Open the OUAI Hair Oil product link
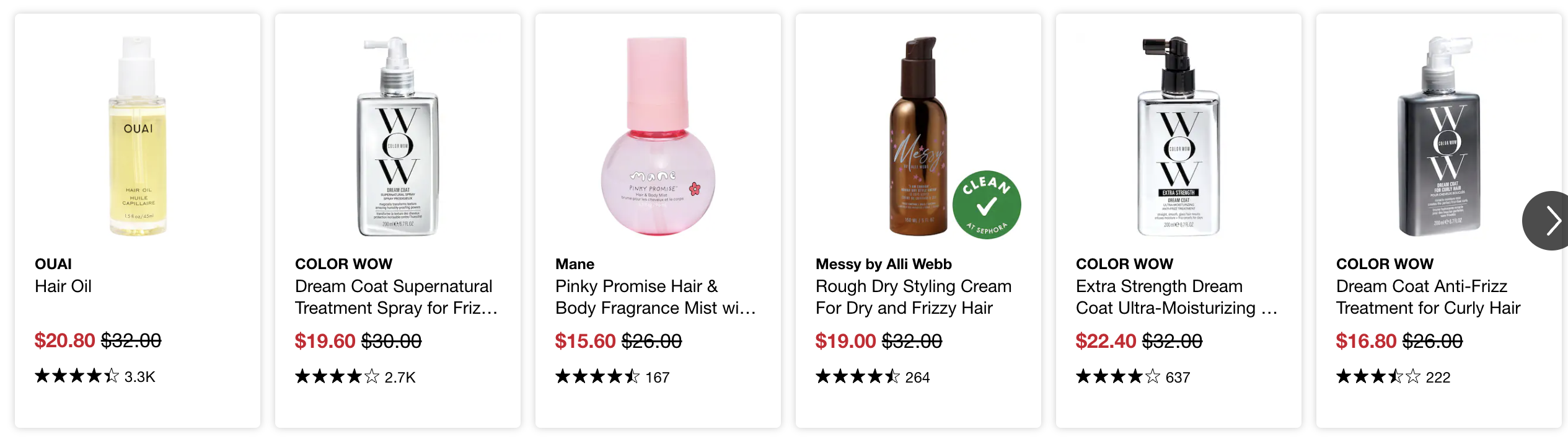The width and height of the screenshot is (1568, 439). point(63,286)
